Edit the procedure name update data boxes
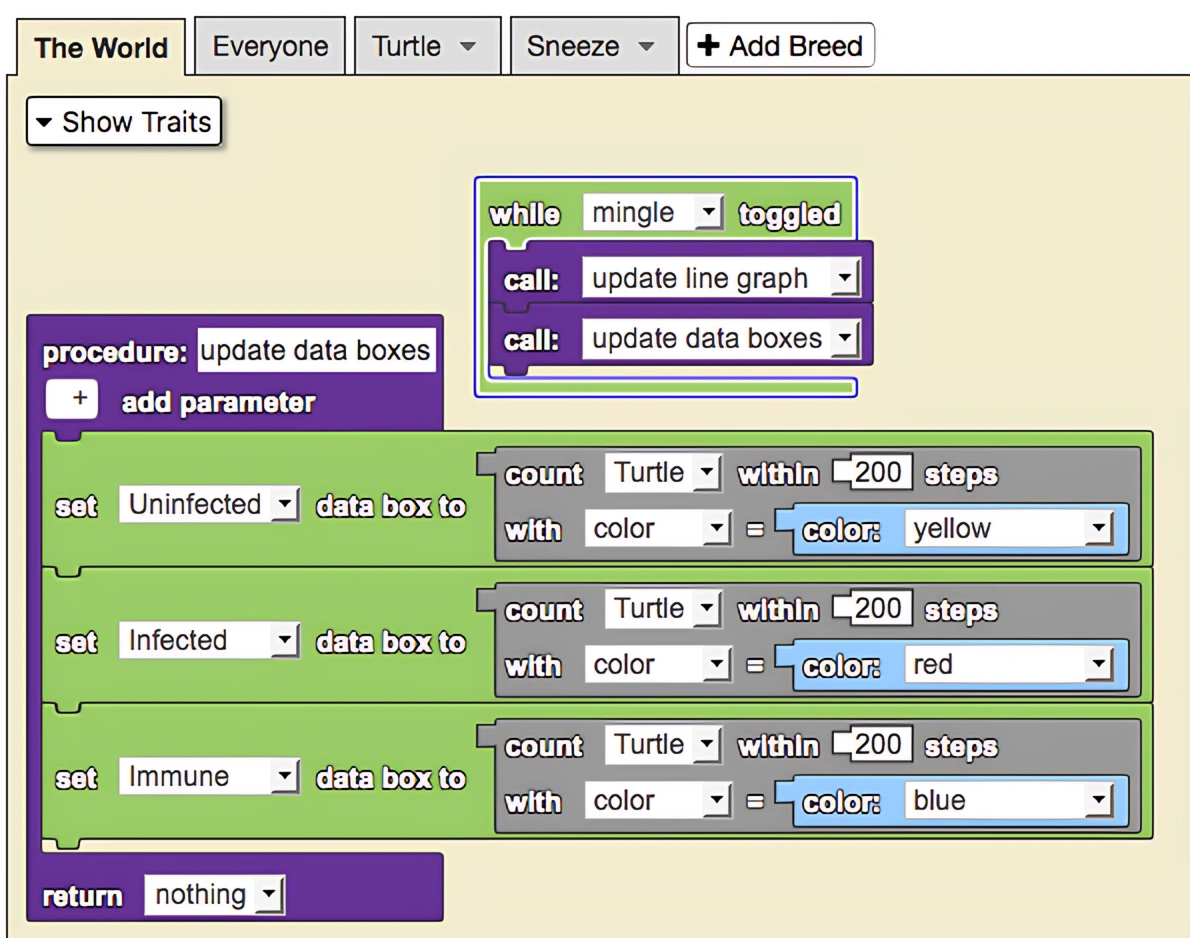This screenshot has height=938, width=1190. 316,350
